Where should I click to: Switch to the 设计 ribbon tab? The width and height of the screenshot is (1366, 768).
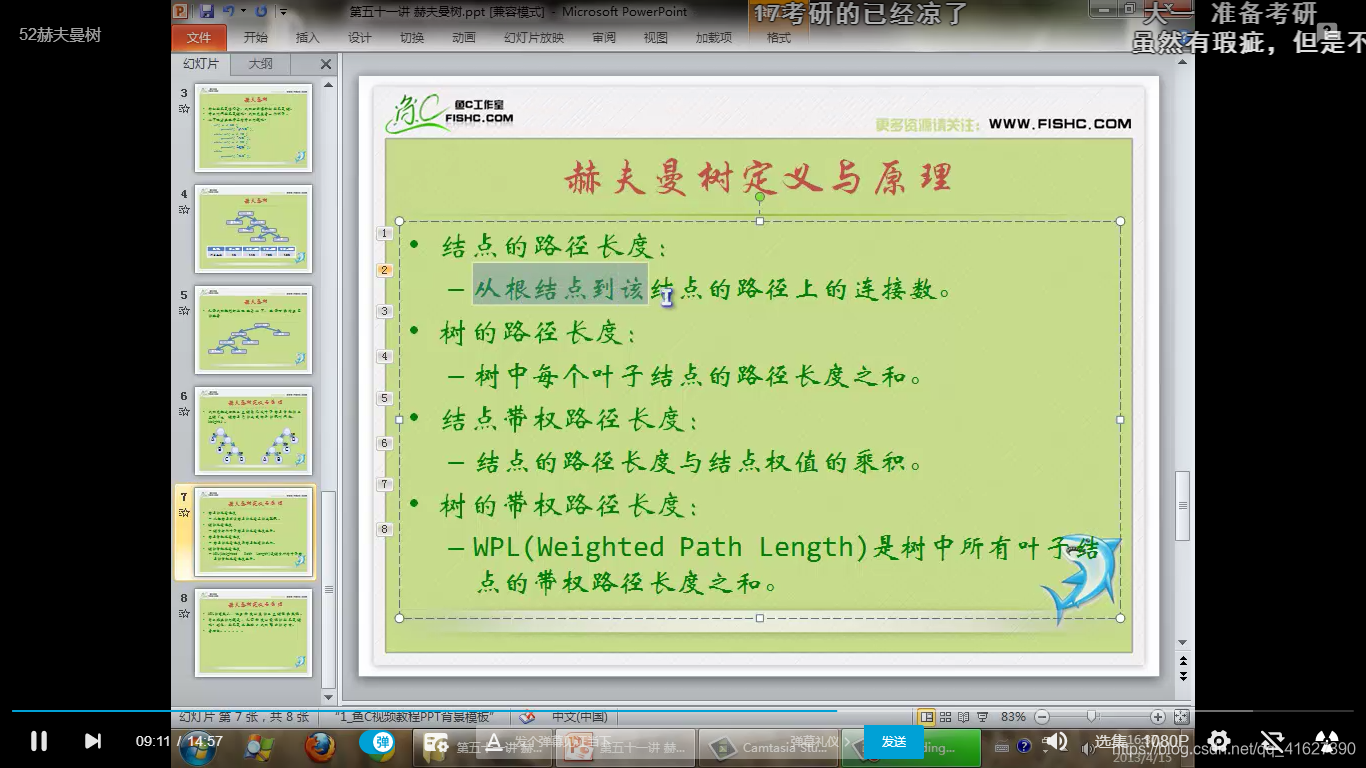(360, 37)
